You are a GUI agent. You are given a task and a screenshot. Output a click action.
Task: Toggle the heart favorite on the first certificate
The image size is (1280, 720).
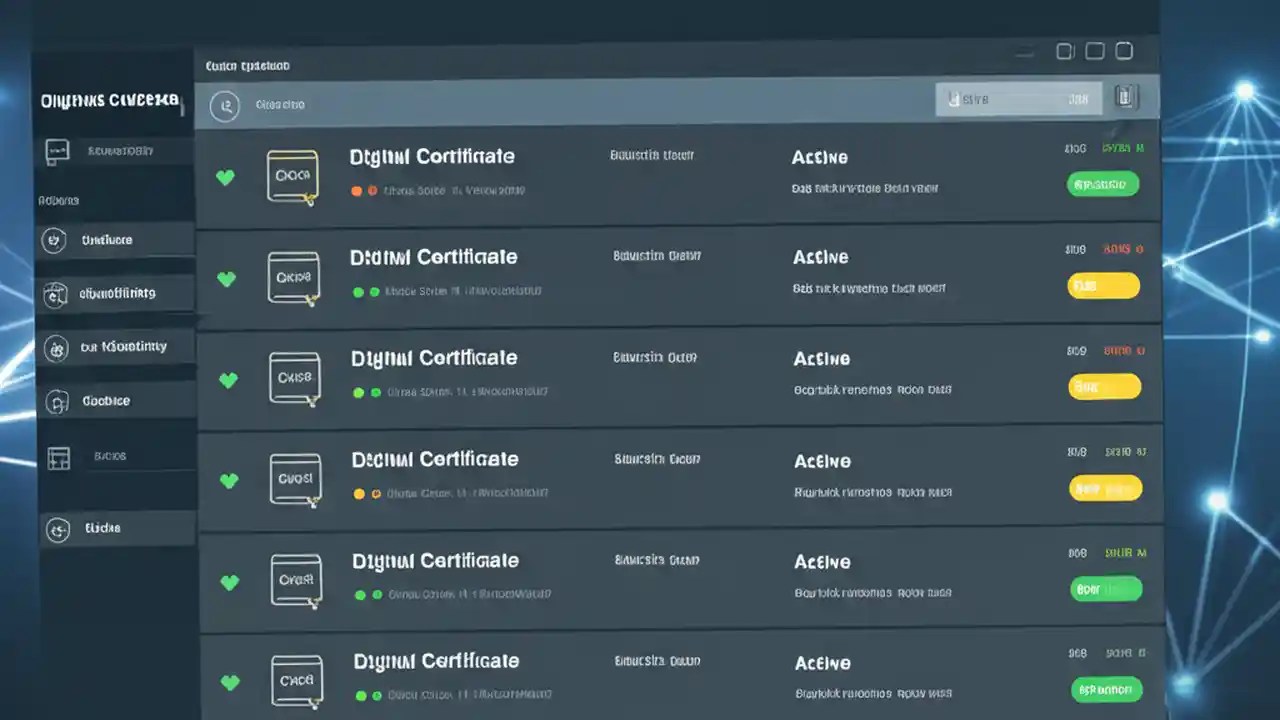tap(226, 178)
